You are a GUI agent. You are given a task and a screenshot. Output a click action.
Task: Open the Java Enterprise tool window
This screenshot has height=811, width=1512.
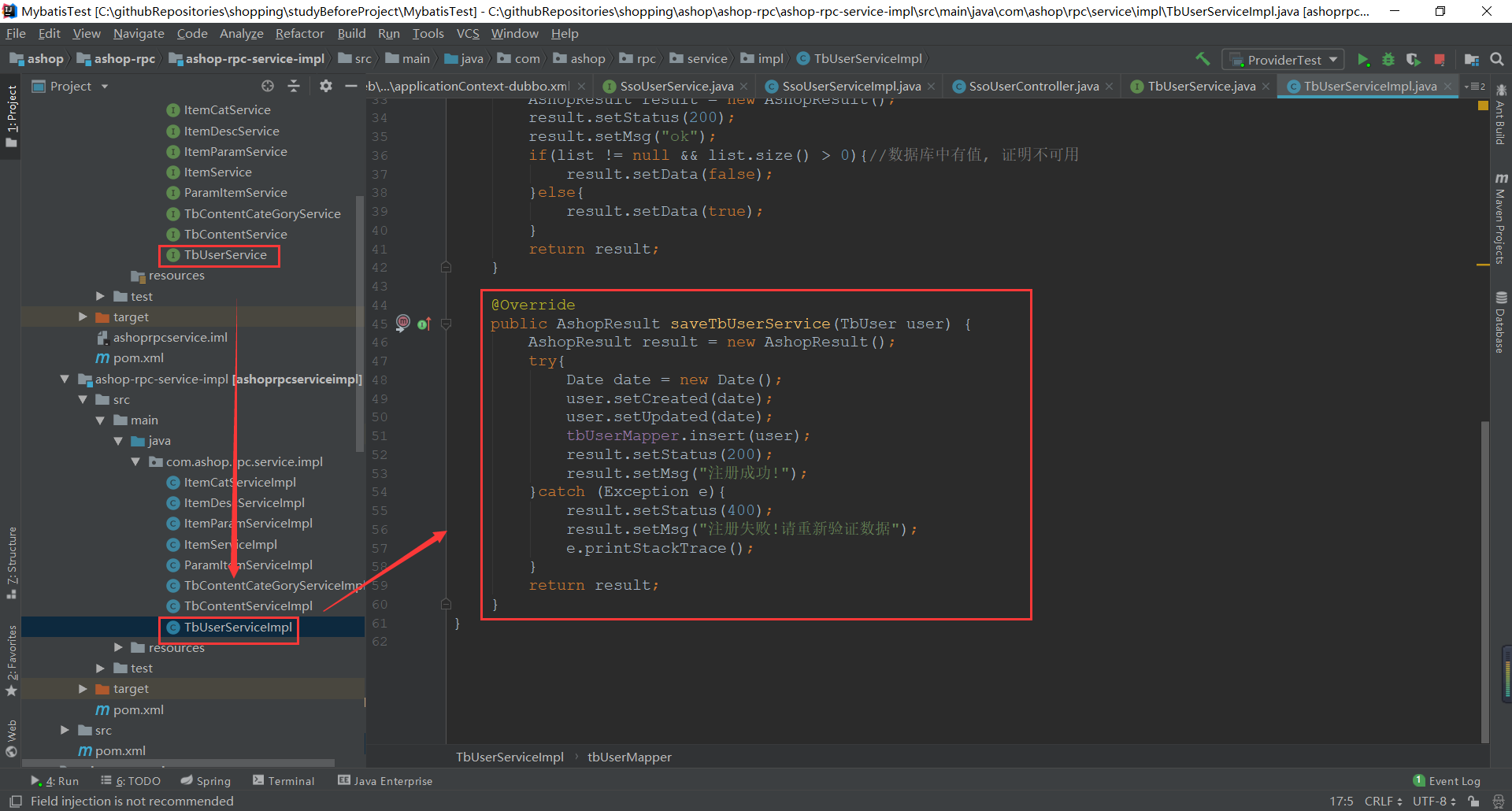tap(385, 781)
